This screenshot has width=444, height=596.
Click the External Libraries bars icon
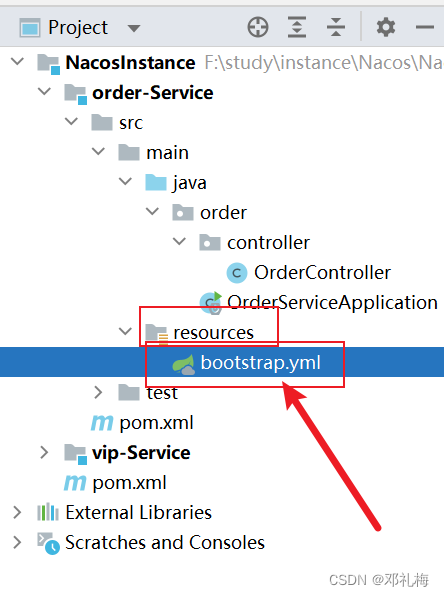click(48, 512)
